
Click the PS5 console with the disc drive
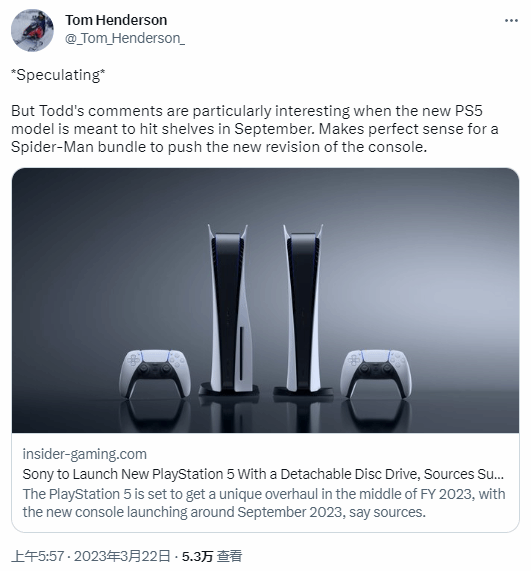coord(229,310)
